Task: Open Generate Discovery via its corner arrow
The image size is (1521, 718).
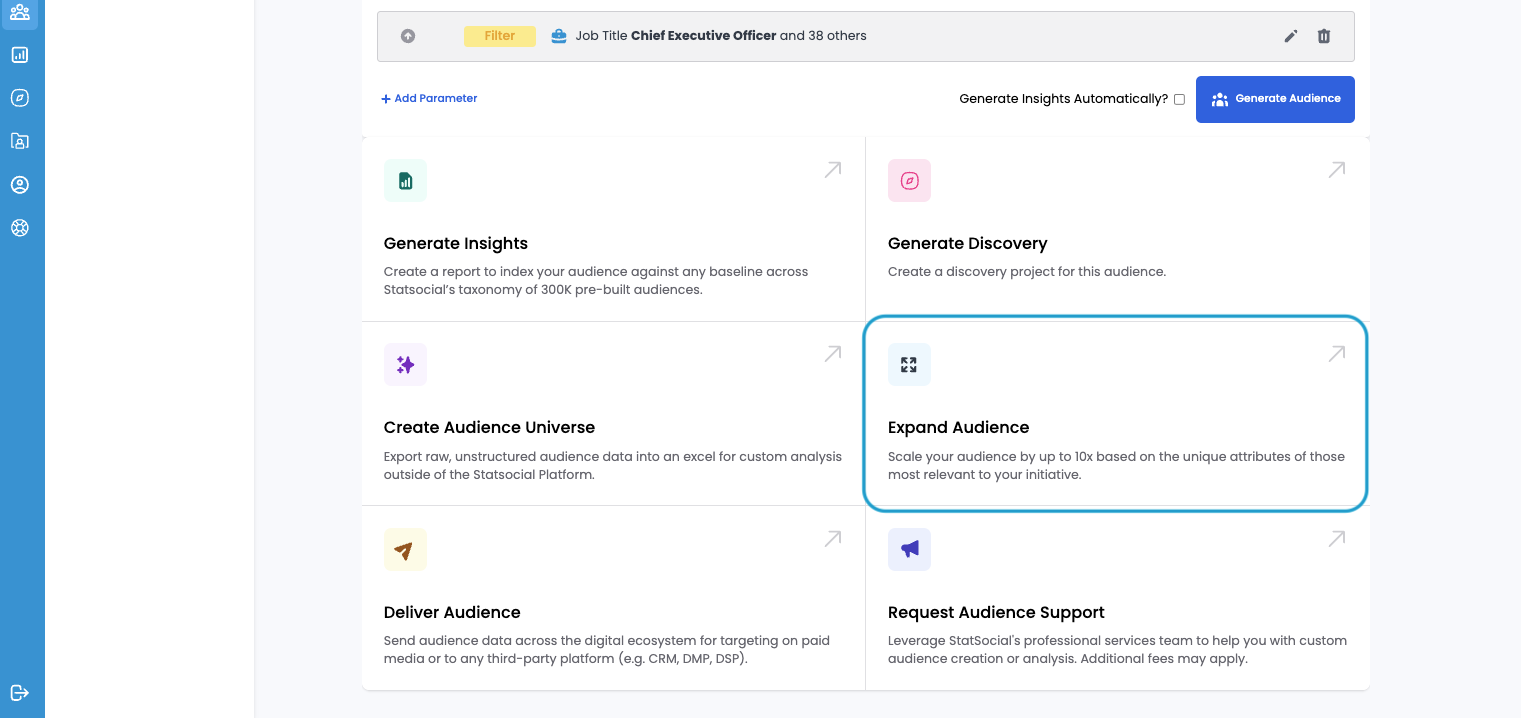Action: coord(1336,170)
